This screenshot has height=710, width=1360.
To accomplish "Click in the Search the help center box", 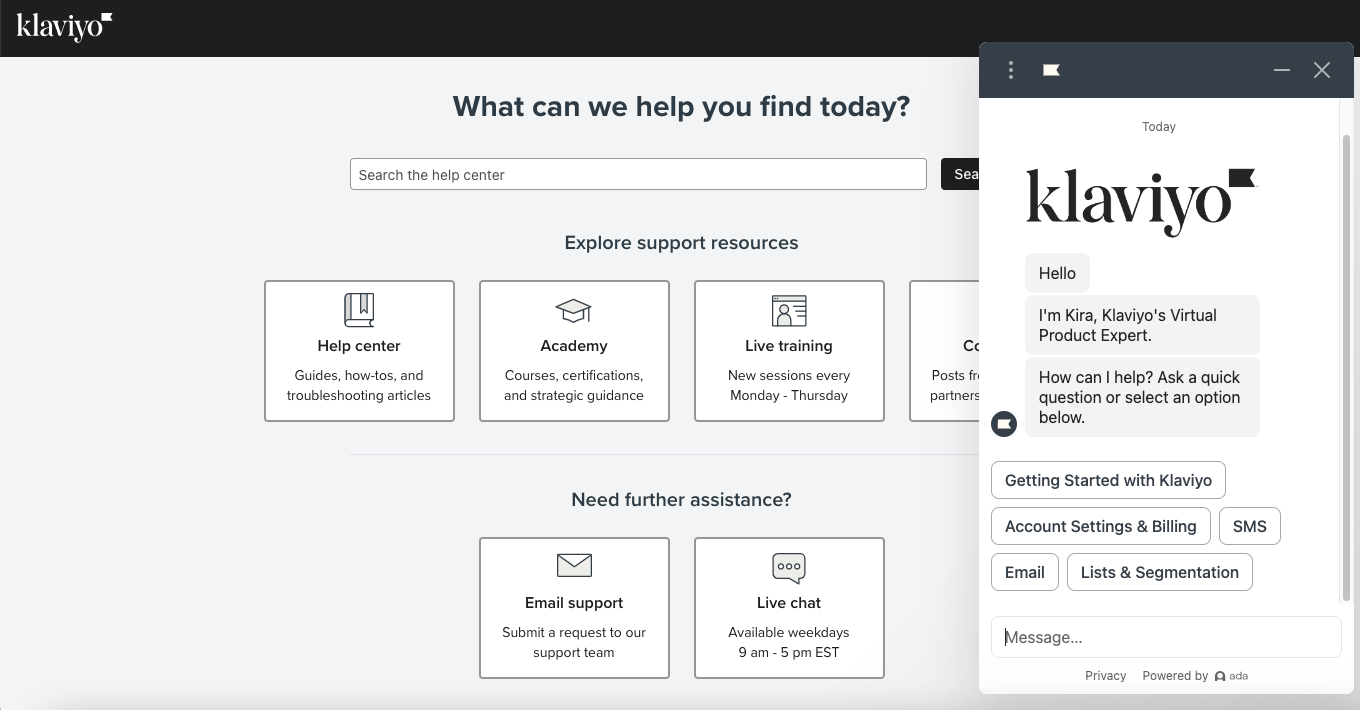I will [x=638, y=174].
